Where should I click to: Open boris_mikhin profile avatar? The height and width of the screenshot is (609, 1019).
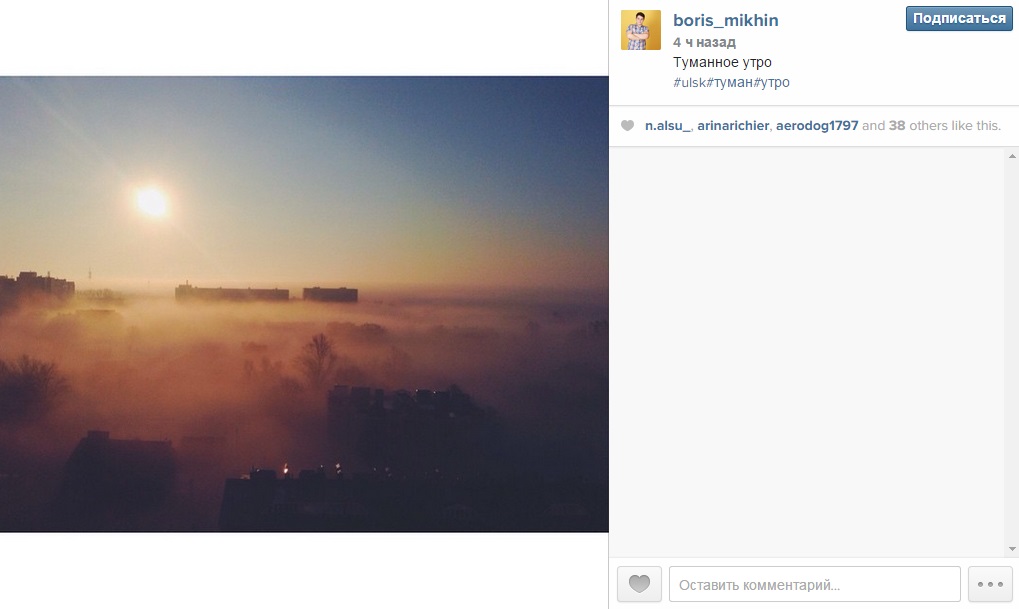(640, 30)
